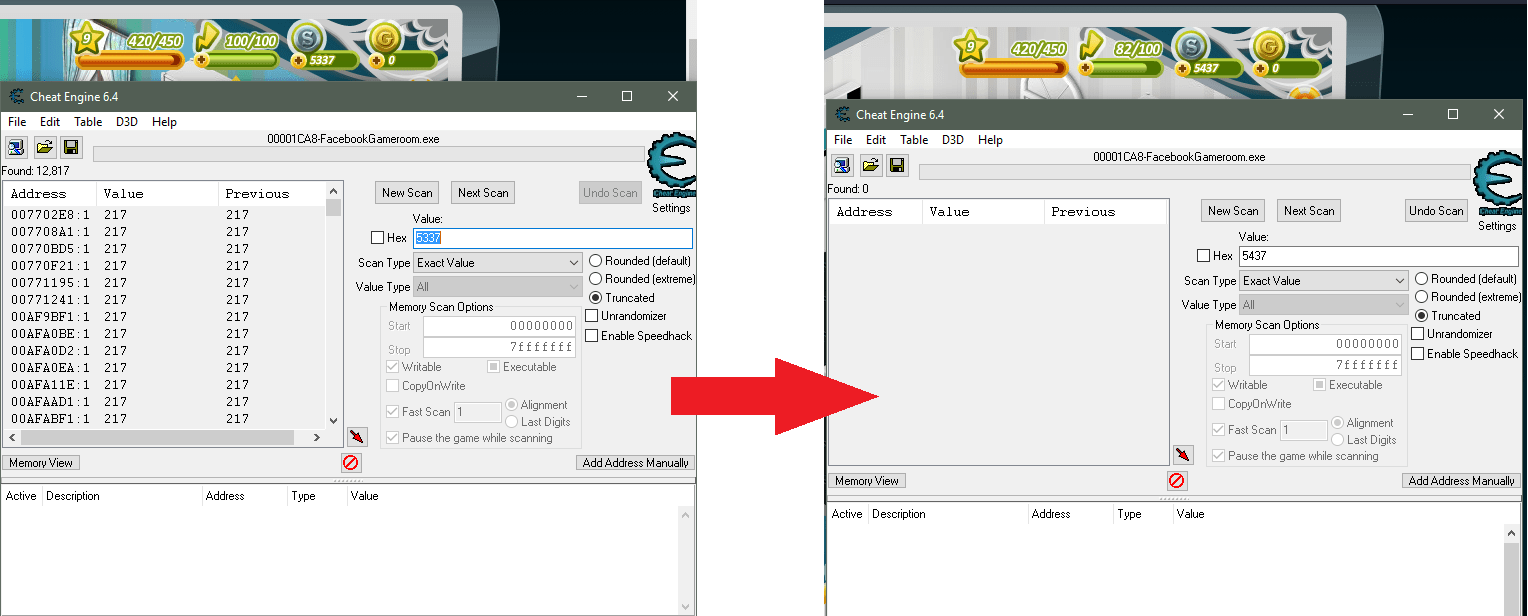Click red arrow add-to-list icon in right window
The image size is (1528, 616).
click(1183, 455)
